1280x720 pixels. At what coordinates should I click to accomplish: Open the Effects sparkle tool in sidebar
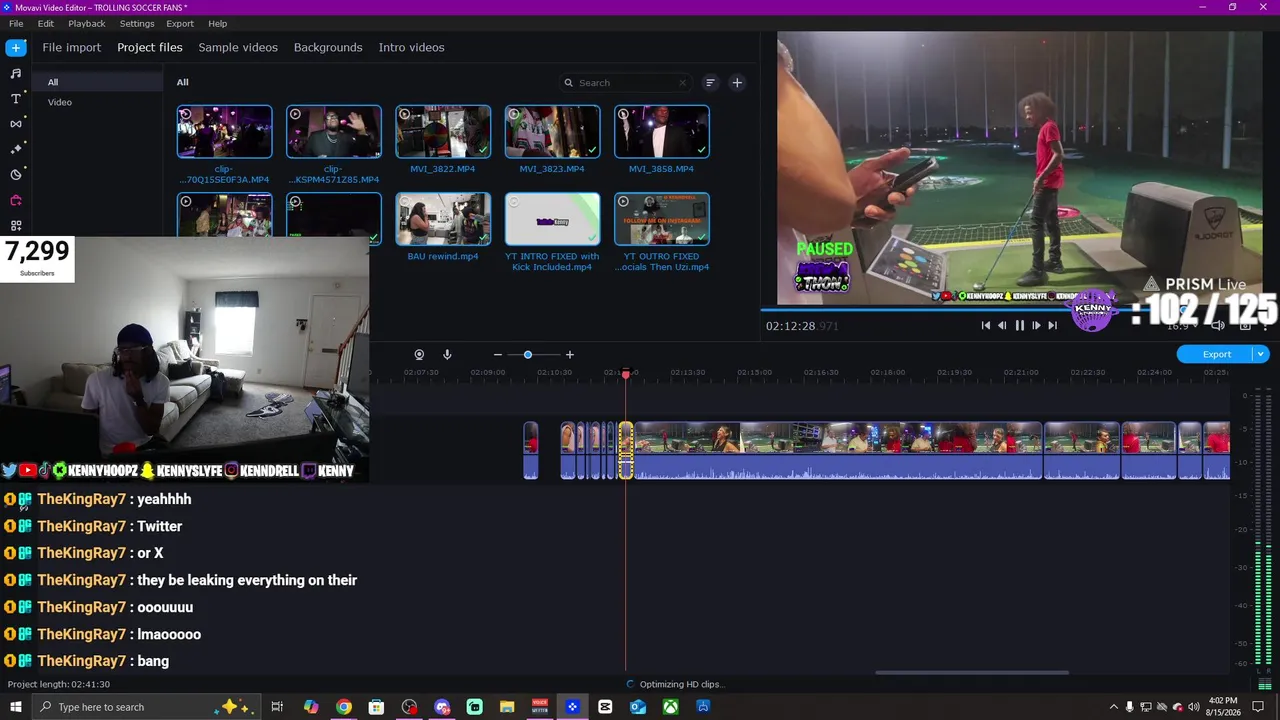[16, 149]
